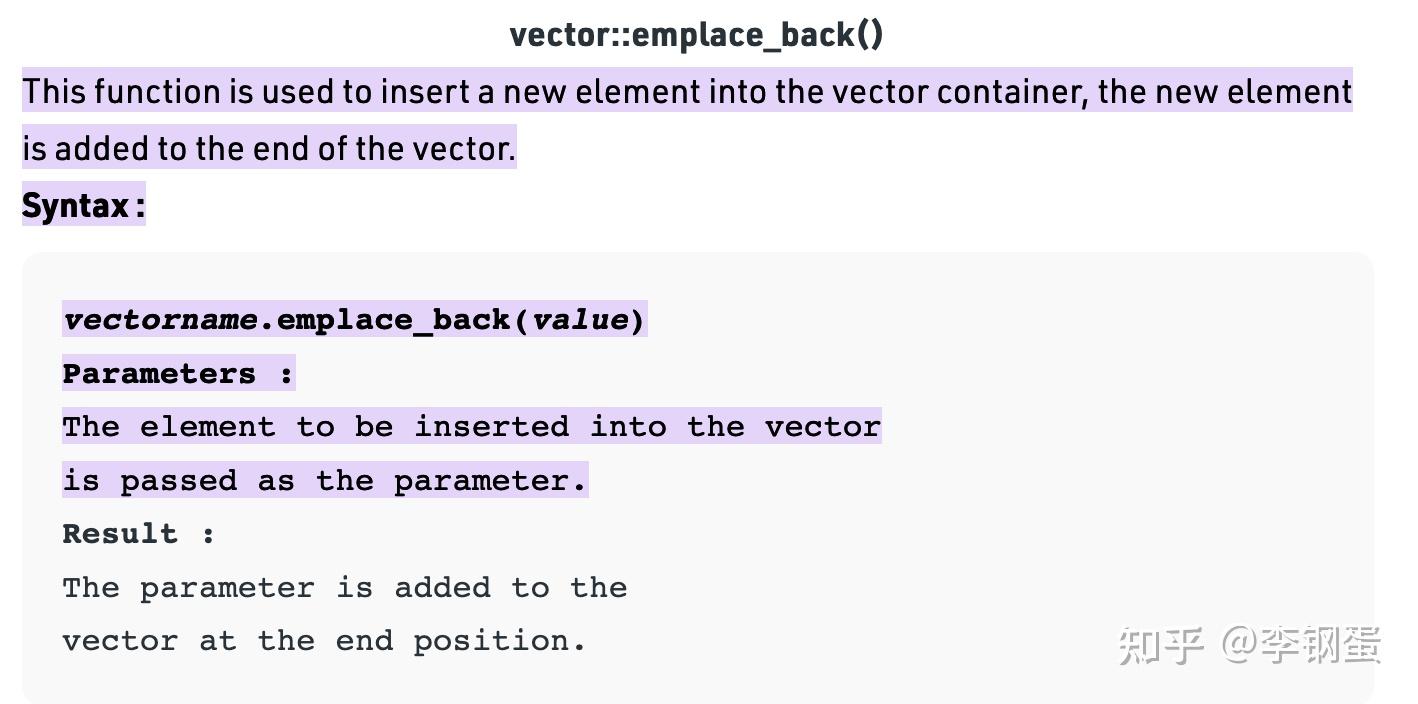The image size is (1418, 704).
Task: Click the 知乎 logo watermark
Action: (1160, 644)
